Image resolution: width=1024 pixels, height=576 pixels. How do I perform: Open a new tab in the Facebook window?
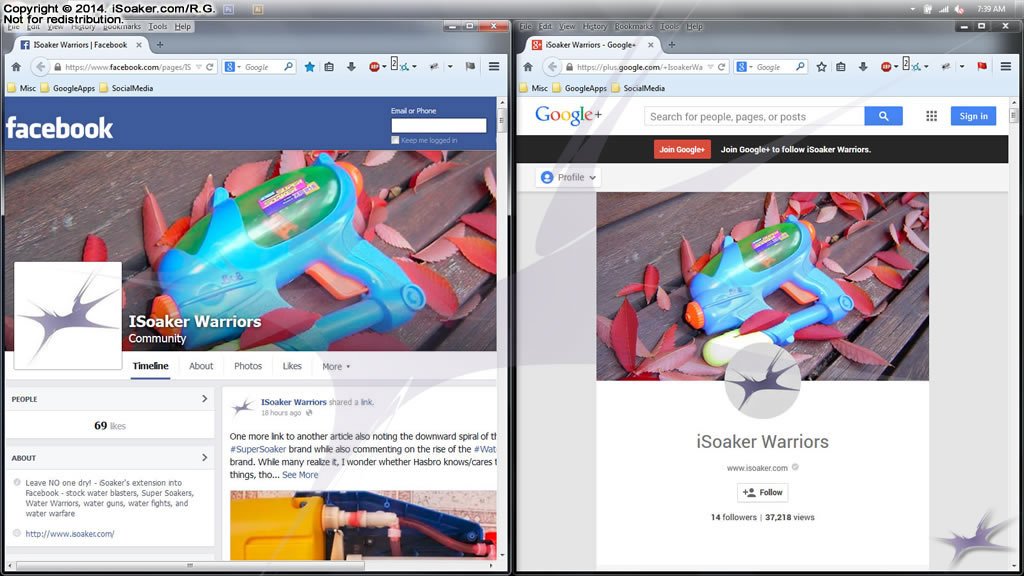[x=160, y=45]
